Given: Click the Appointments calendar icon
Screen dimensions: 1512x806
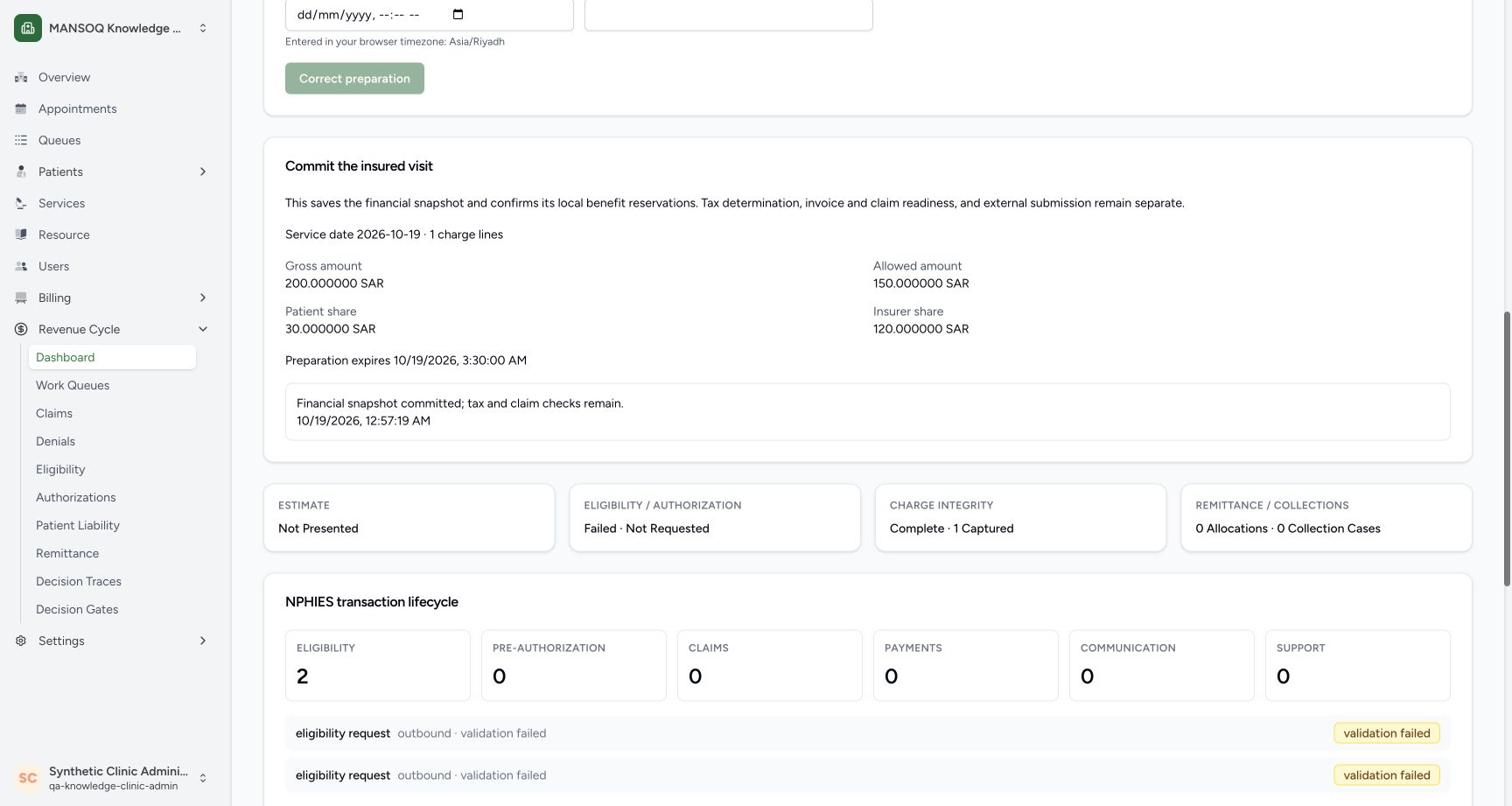Looking at the screenshot, I should click(x=21, y=109).
